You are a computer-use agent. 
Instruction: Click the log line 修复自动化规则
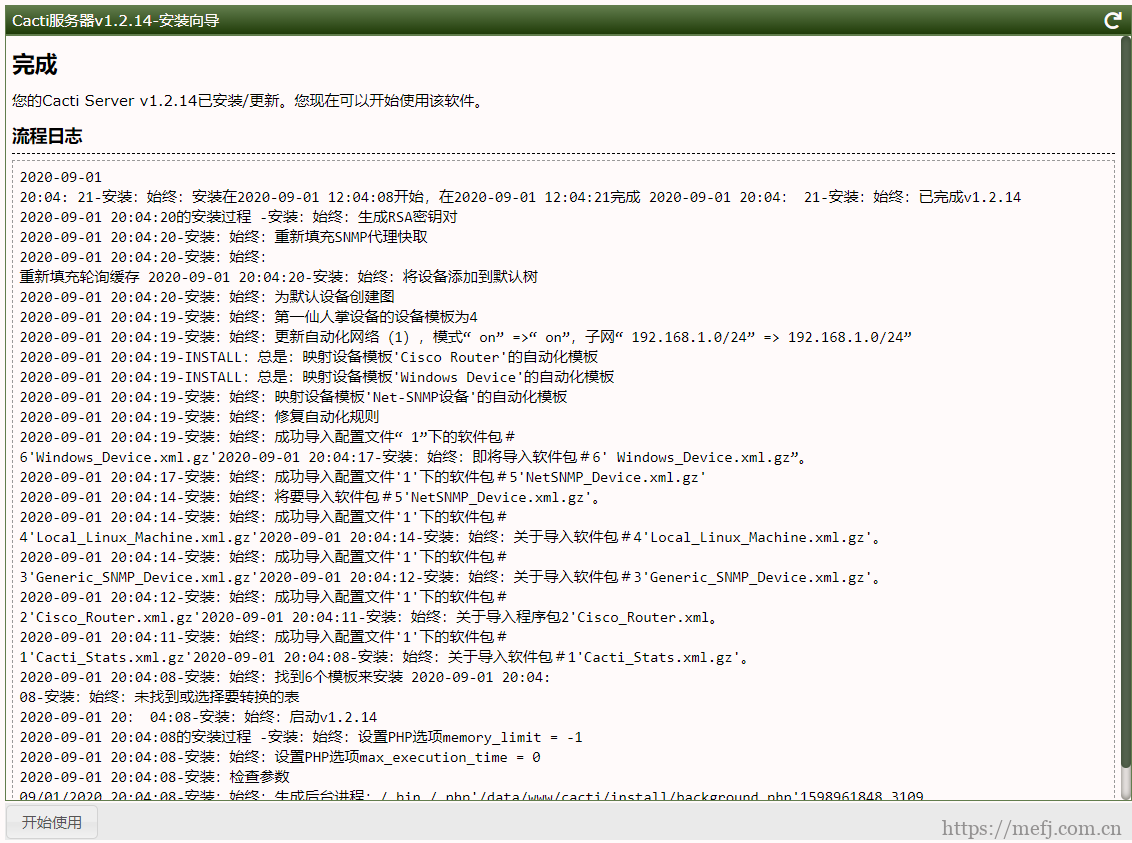(199, 416)
